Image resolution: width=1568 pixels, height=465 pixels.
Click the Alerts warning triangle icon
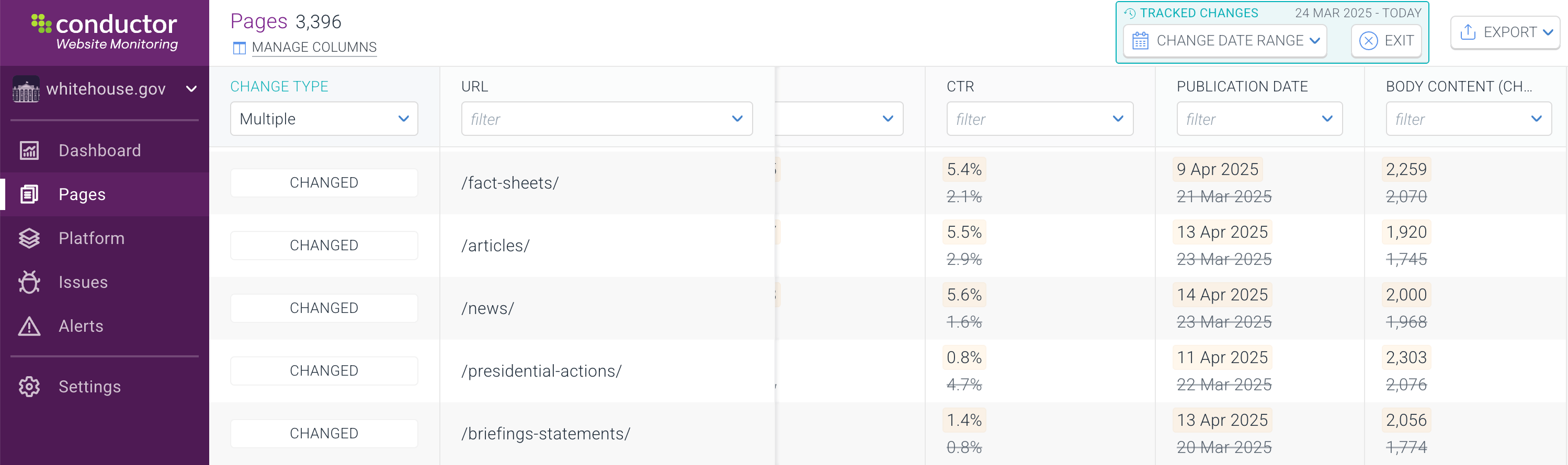(29, 326)
